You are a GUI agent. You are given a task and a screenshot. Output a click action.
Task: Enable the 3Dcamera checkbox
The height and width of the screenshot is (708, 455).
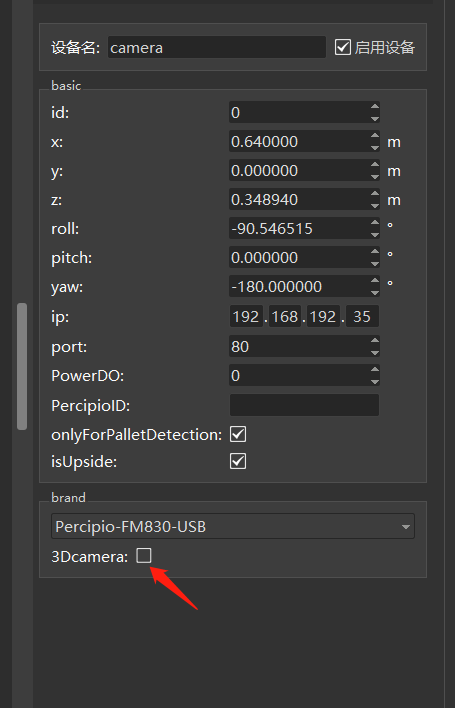coord(144,555)
